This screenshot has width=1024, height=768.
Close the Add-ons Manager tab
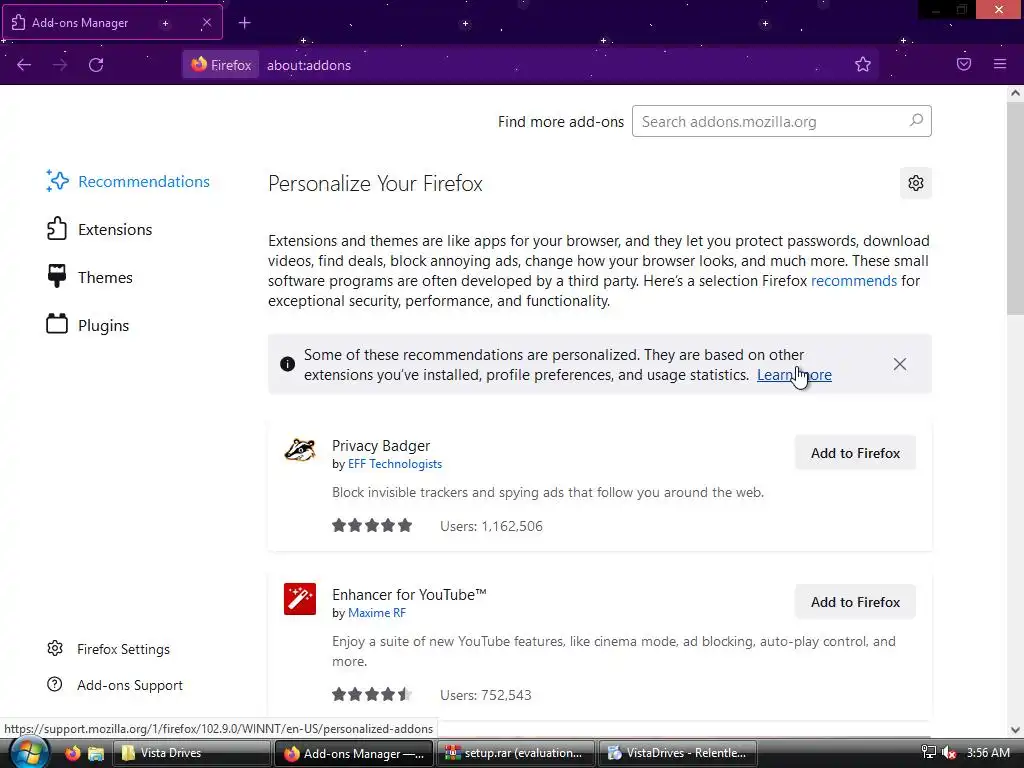coord(206,22)
